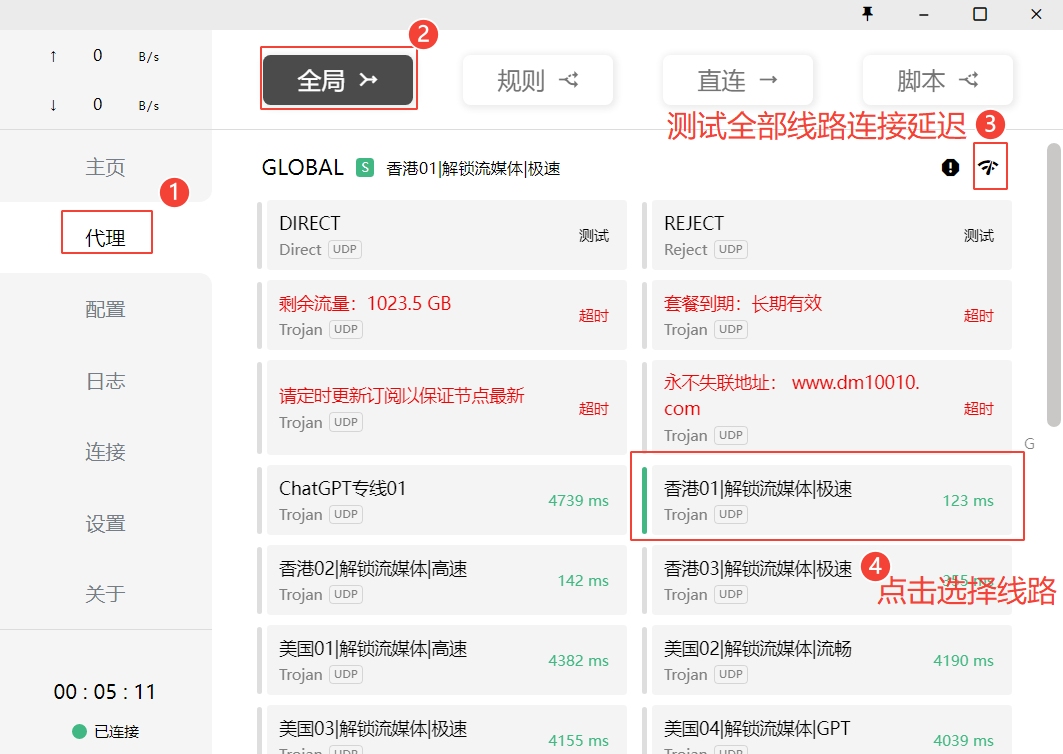Maximize the application window
This screenshot has height=754, width=1063.
(980, 14)
